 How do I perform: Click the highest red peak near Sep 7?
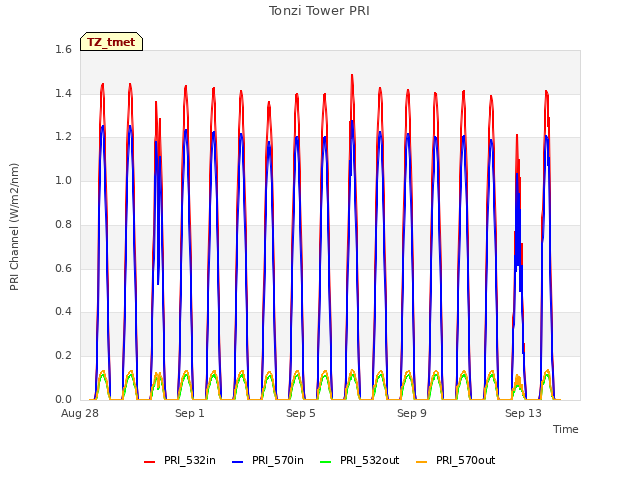click(x=352, y=76)
